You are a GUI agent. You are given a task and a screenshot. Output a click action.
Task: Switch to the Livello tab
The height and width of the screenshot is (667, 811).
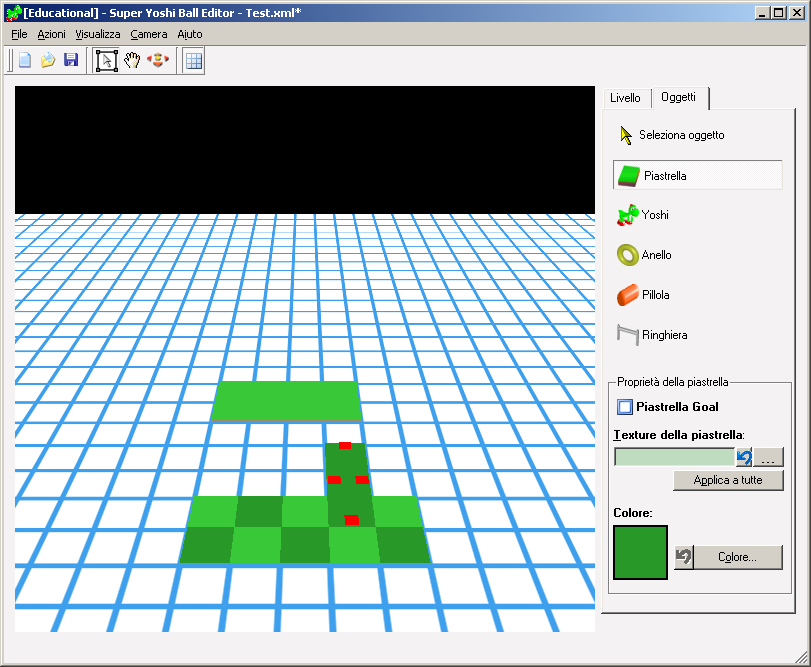pos(625,98)
